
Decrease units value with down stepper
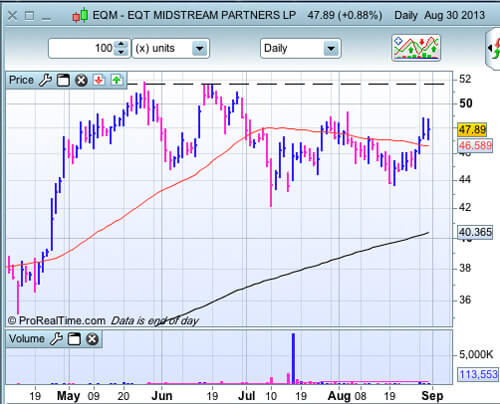pos(121,52)
